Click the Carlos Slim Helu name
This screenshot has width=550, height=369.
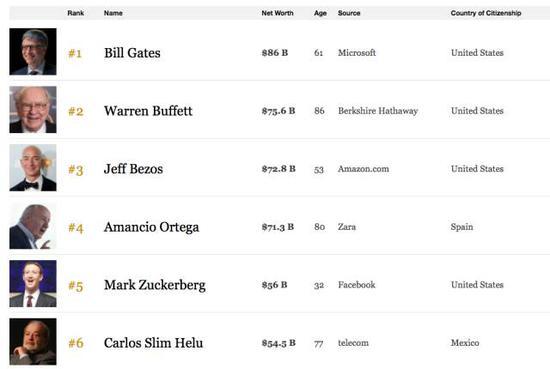(153, 343)
